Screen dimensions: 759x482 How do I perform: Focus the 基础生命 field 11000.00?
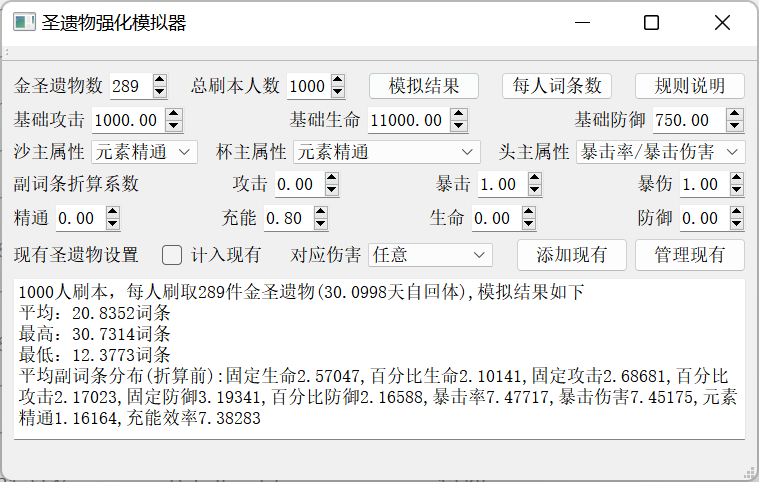[410, 120]
